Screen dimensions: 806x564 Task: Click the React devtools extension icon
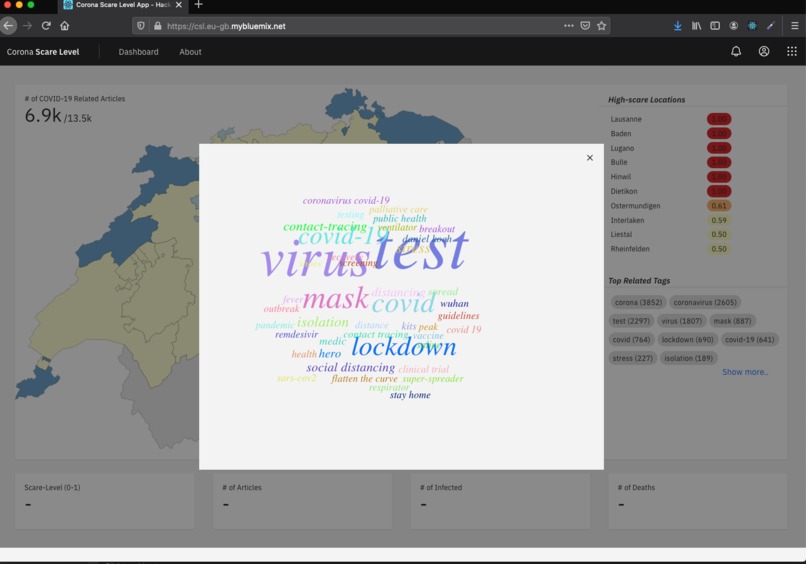[752, 26]
